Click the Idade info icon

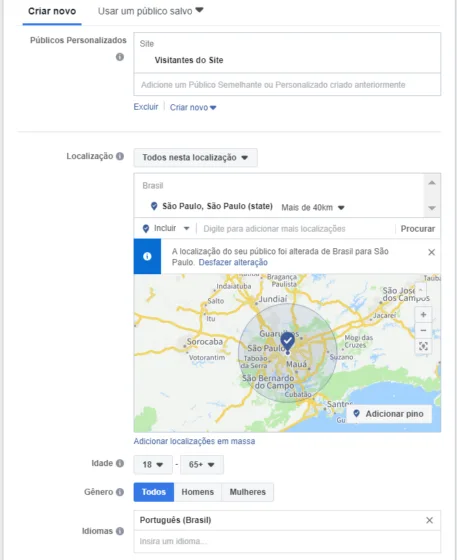click(x=120, y=463)
